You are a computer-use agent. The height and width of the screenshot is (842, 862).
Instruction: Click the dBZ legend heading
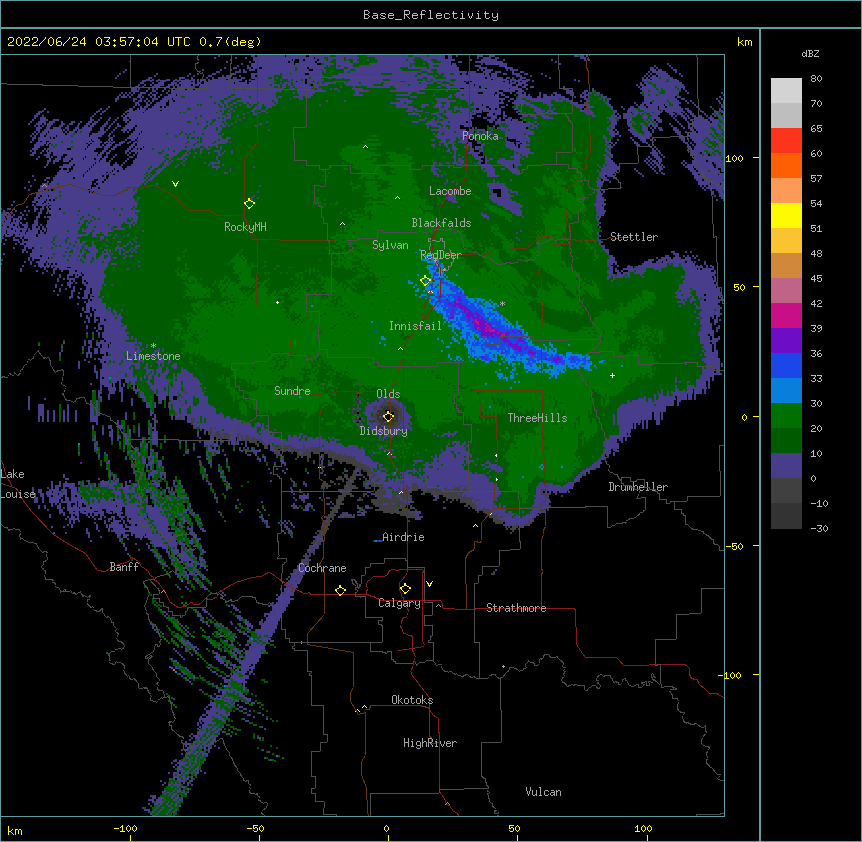[x=810, y=54]
